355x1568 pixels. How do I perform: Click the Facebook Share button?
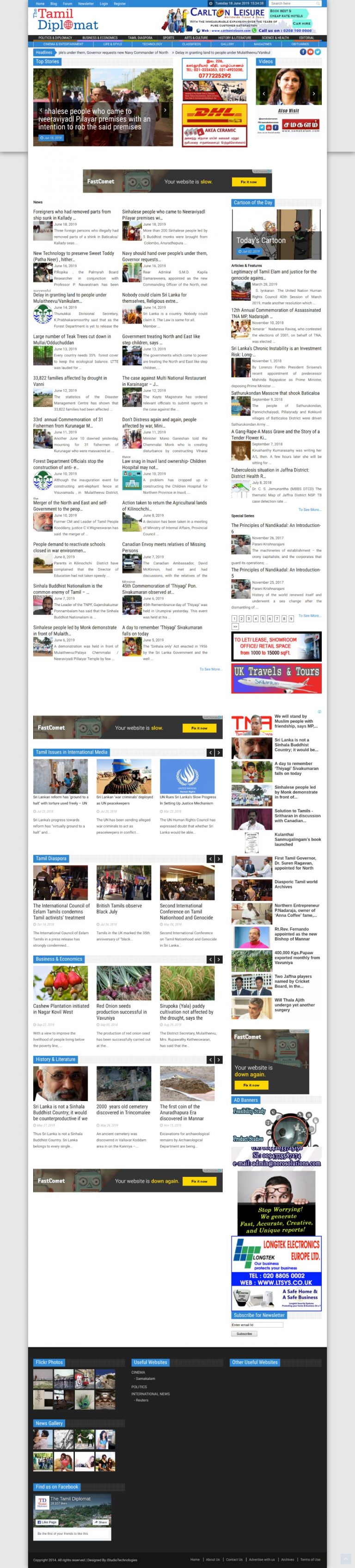[100, 1522]
